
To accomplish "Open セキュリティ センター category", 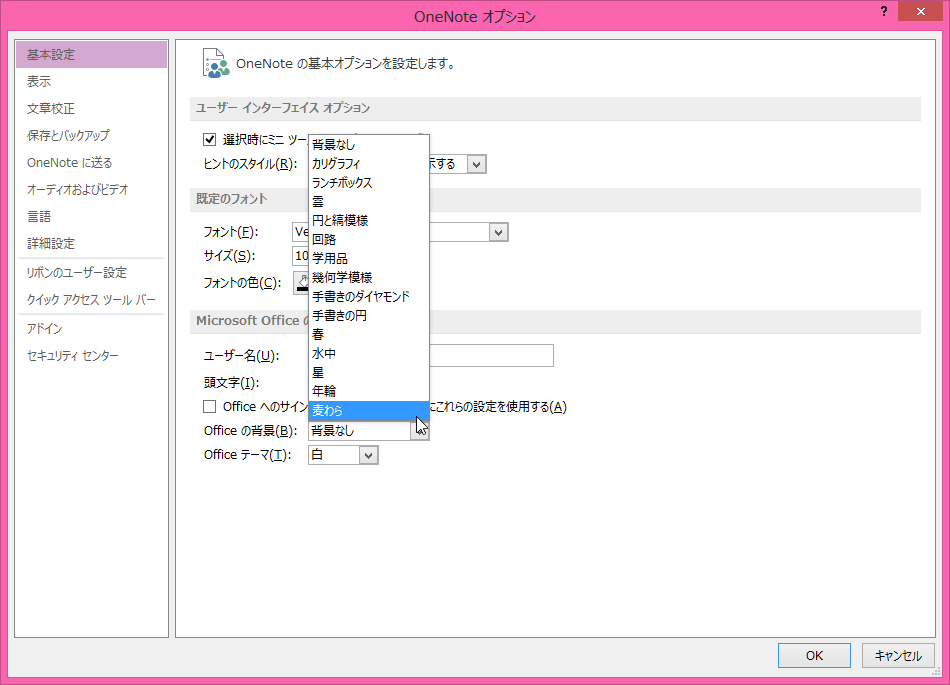I will 91,356.
